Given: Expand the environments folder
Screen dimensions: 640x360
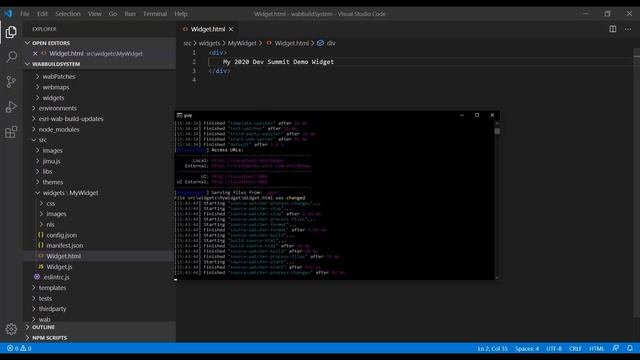Looking at the screenshot, I should point(58,108).
